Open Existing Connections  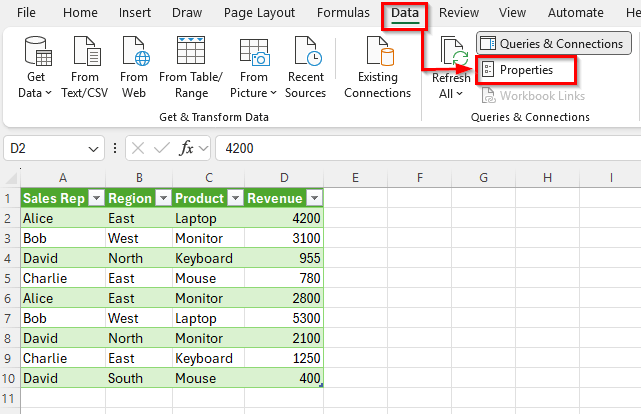coord(378,52)
